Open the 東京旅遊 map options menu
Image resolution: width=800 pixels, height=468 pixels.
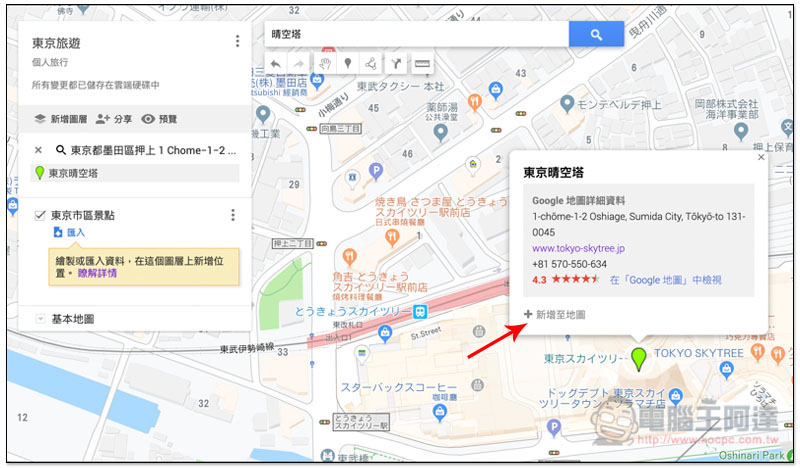click(237, 41)
